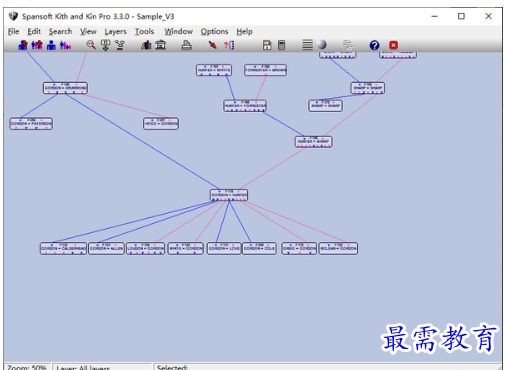Click the red X exit toolbar icon

(x=394, y=45)
